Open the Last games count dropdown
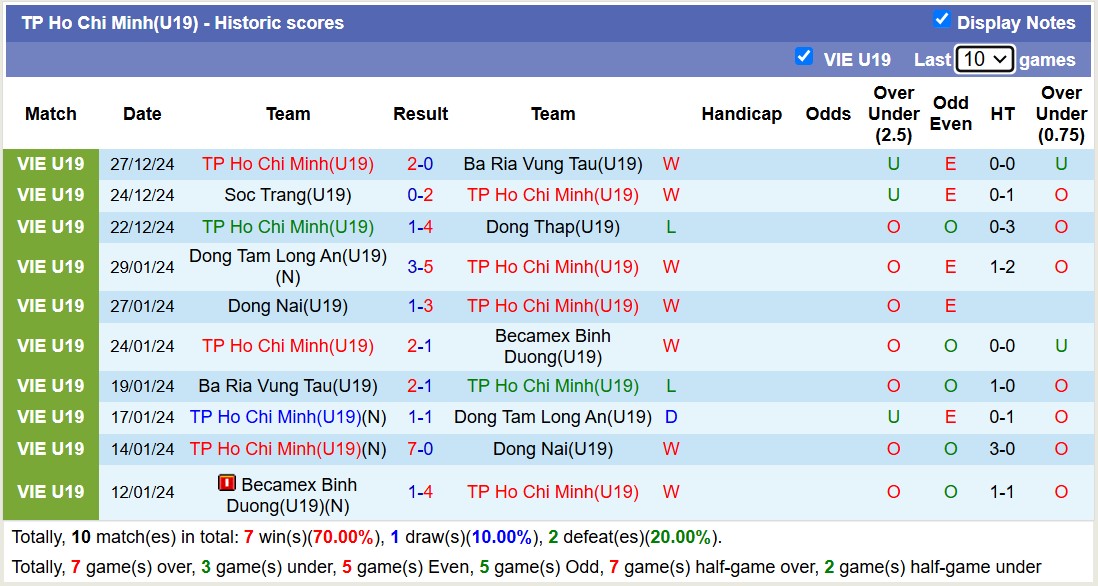This screenshot has width=1098, height=586. coord(983,59)
